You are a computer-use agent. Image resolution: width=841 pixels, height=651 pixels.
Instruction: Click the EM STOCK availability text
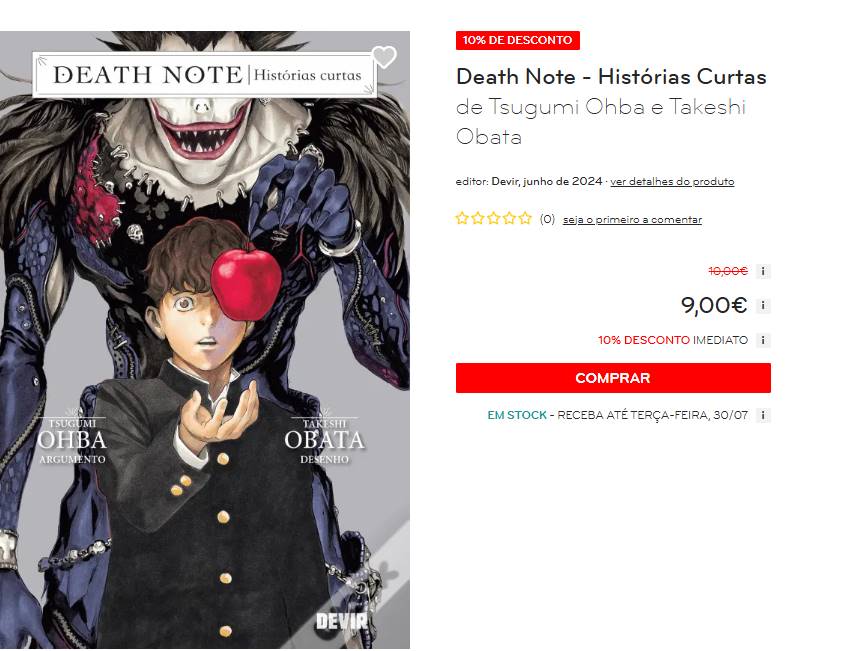coord(517,415)
